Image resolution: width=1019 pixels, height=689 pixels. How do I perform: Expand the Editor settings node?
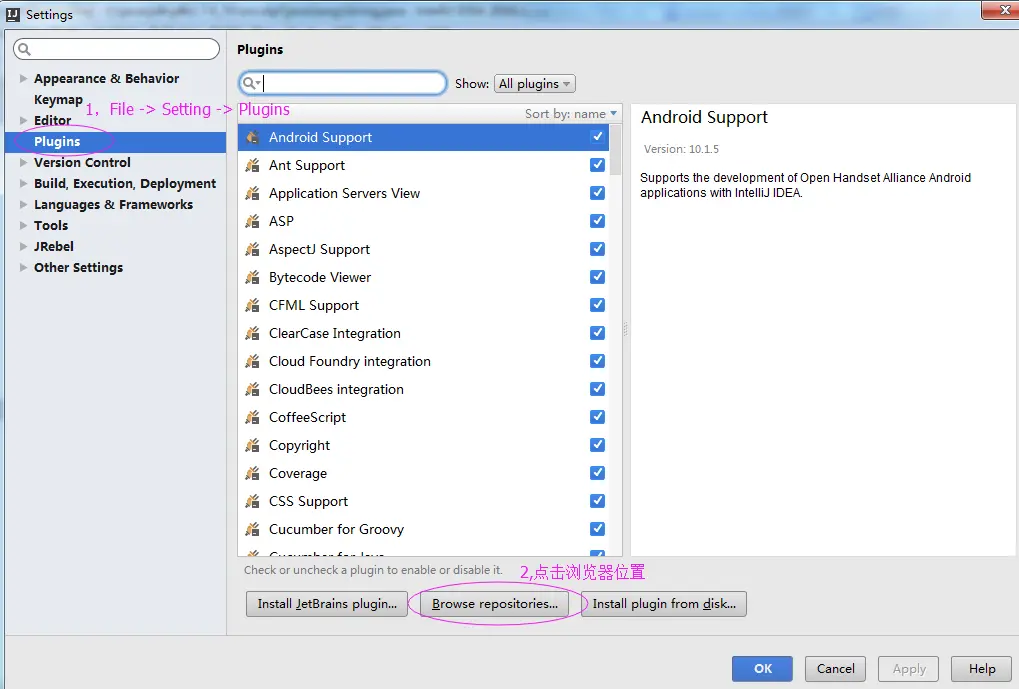pyautogui.click(x=23, y=120)
